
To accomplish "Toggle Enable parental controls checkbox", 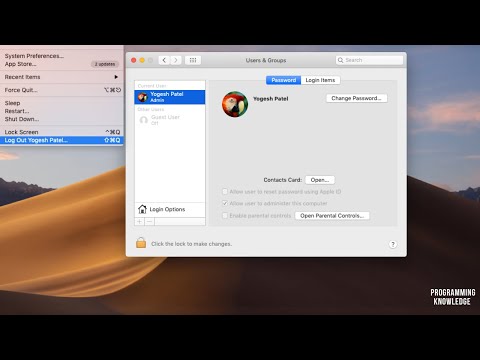I will 225,216.
